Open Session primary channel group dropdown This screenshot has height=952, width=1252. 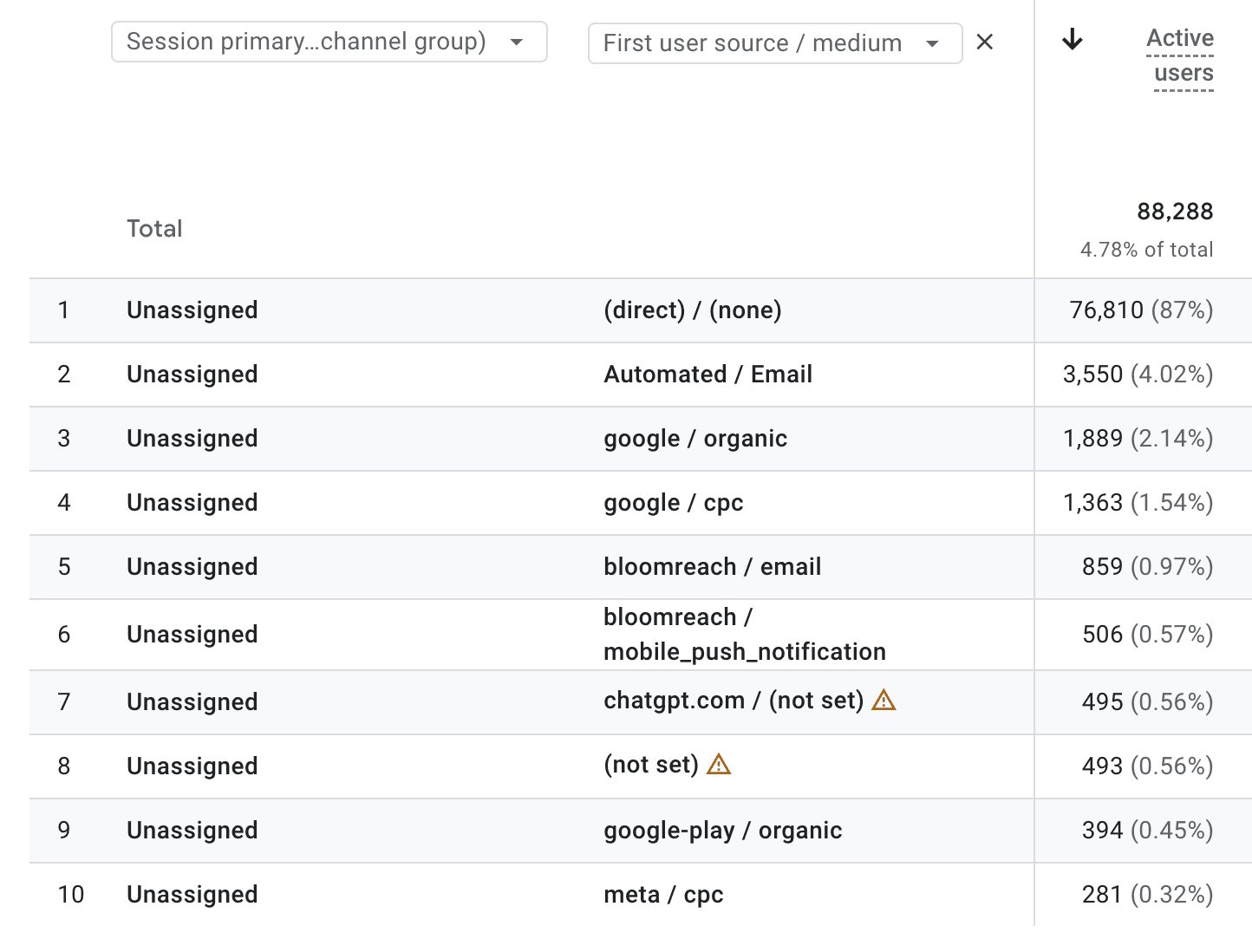click(329, 42)
